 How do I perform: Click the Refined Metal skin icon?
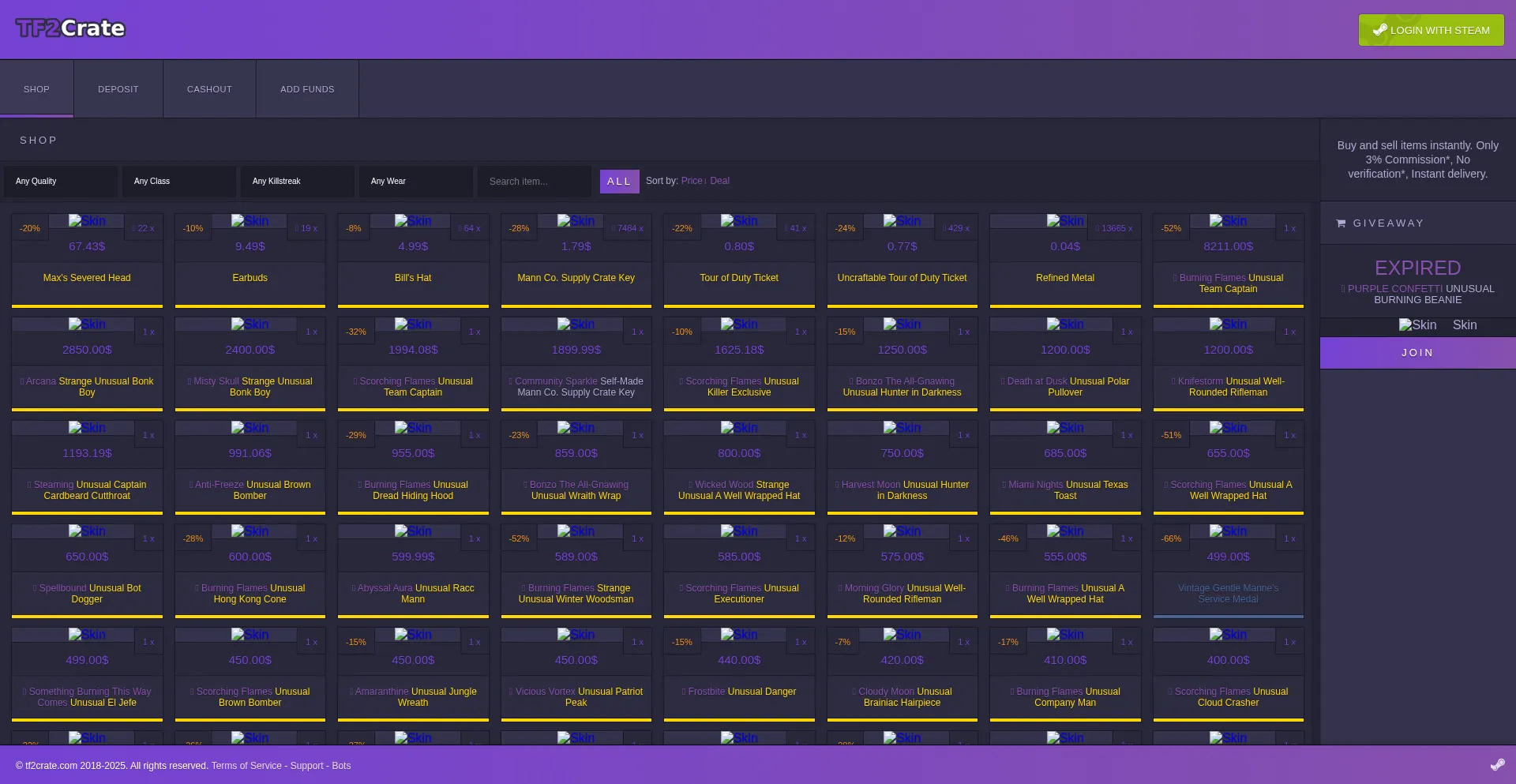[1065, 221]
